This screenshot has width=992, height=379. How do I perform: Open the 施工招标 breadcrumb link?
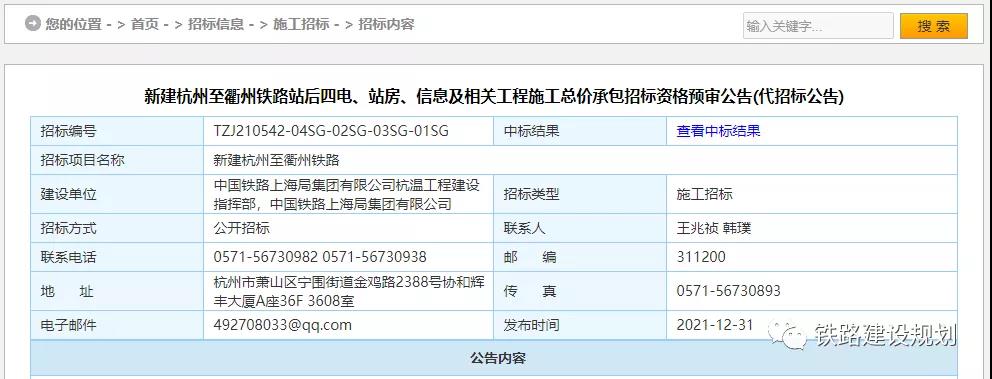301,25
